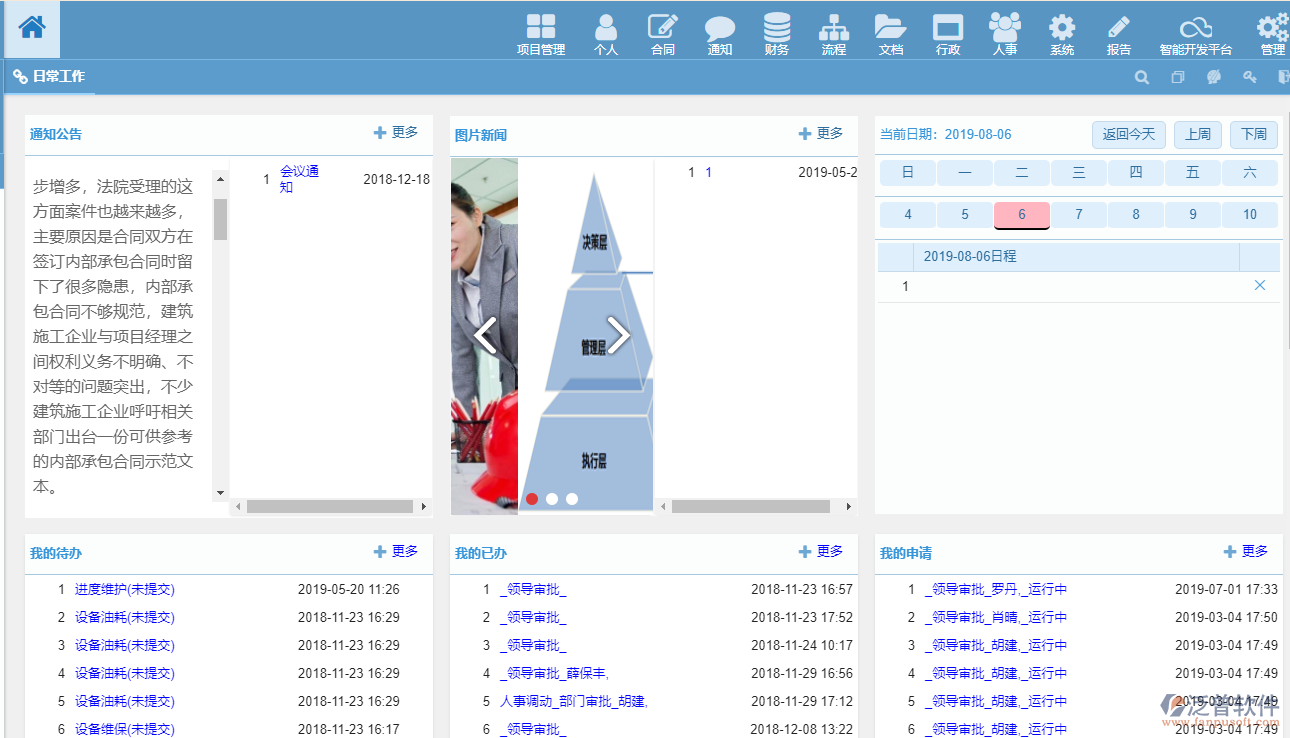
Task: Expand more items in 我的待办 panel
Action: tap(396, 552)
